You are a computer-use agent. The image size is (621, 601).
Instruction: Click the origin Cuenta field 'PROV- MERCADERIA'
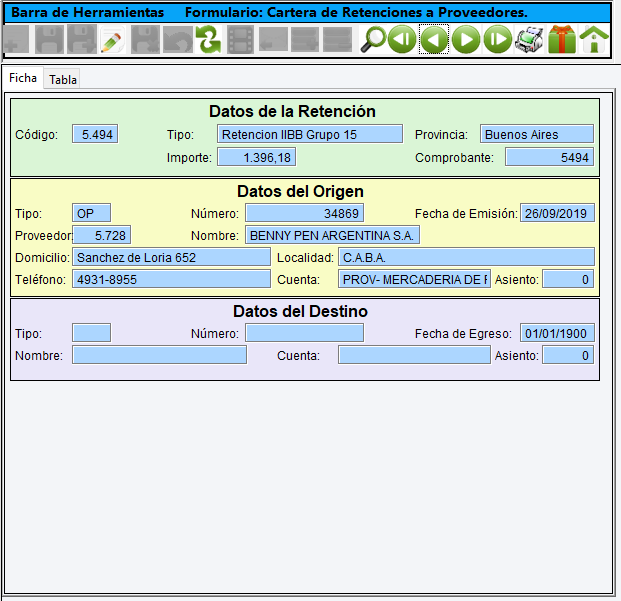click(414, 279)
